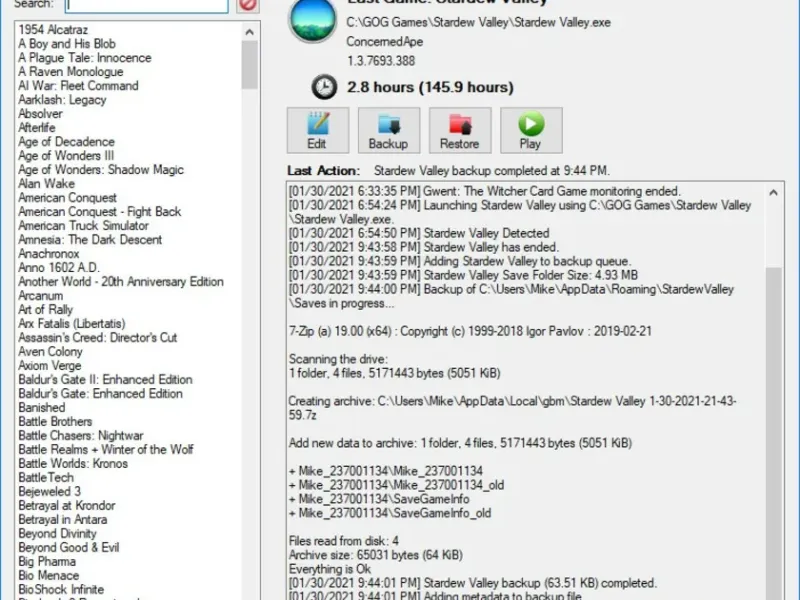Click the clock icon beside hours played
800x600 pixels.
click(324, 87)
